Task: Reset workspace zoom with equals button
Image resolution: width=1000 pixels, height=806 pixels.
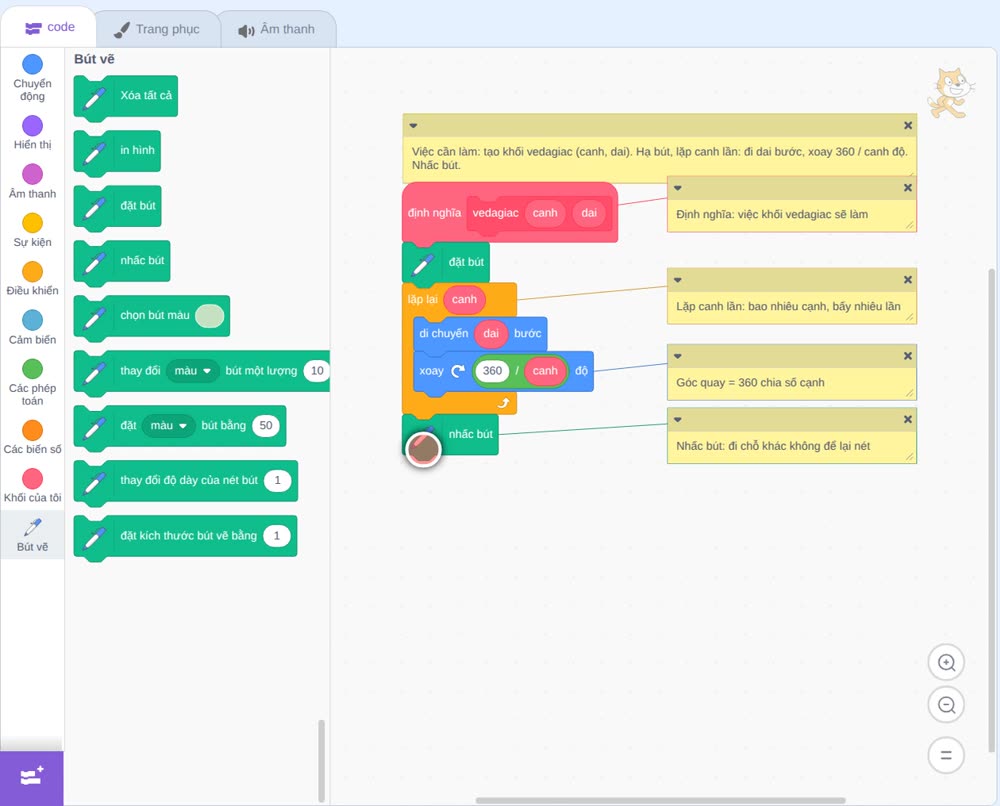Action: (x=946, y=755)
